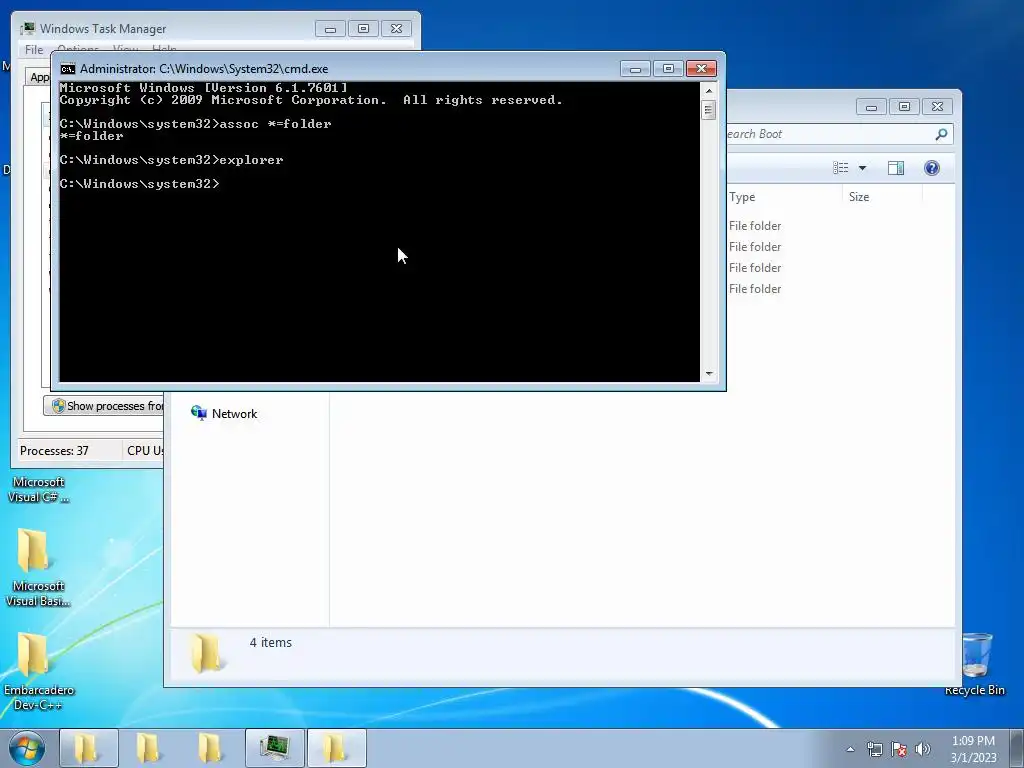Screen dimensions: 1024x768
Task: Open the Recycle Bin desktop icon
Action: coord(975,663)
